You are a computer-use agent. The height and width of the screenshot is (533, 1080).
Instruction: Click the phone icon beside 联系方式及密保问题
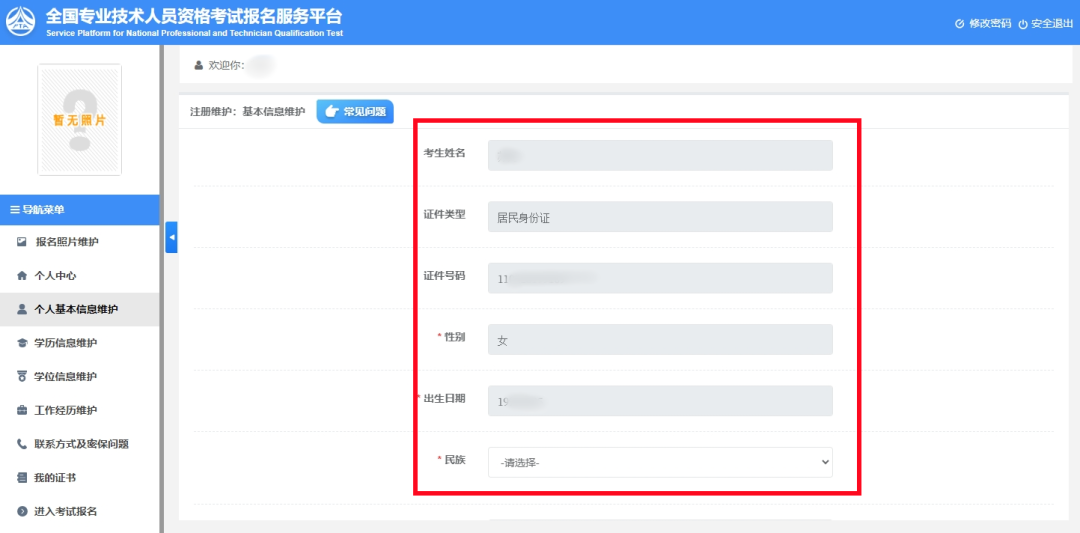click(22, 444)
